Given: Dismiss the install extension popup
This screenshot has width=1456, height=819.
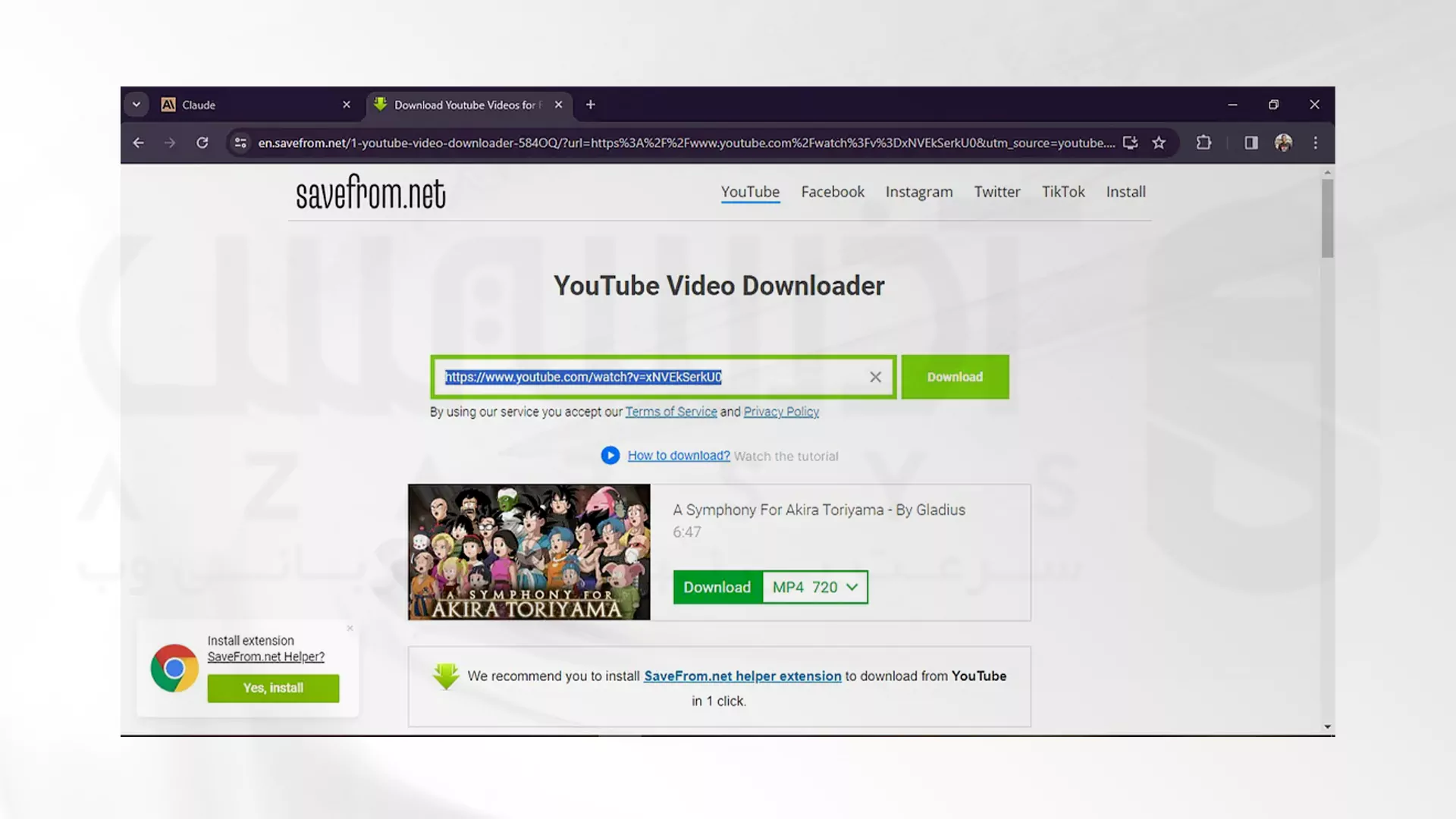Looking at the screenshot, I should click(350, 628).
